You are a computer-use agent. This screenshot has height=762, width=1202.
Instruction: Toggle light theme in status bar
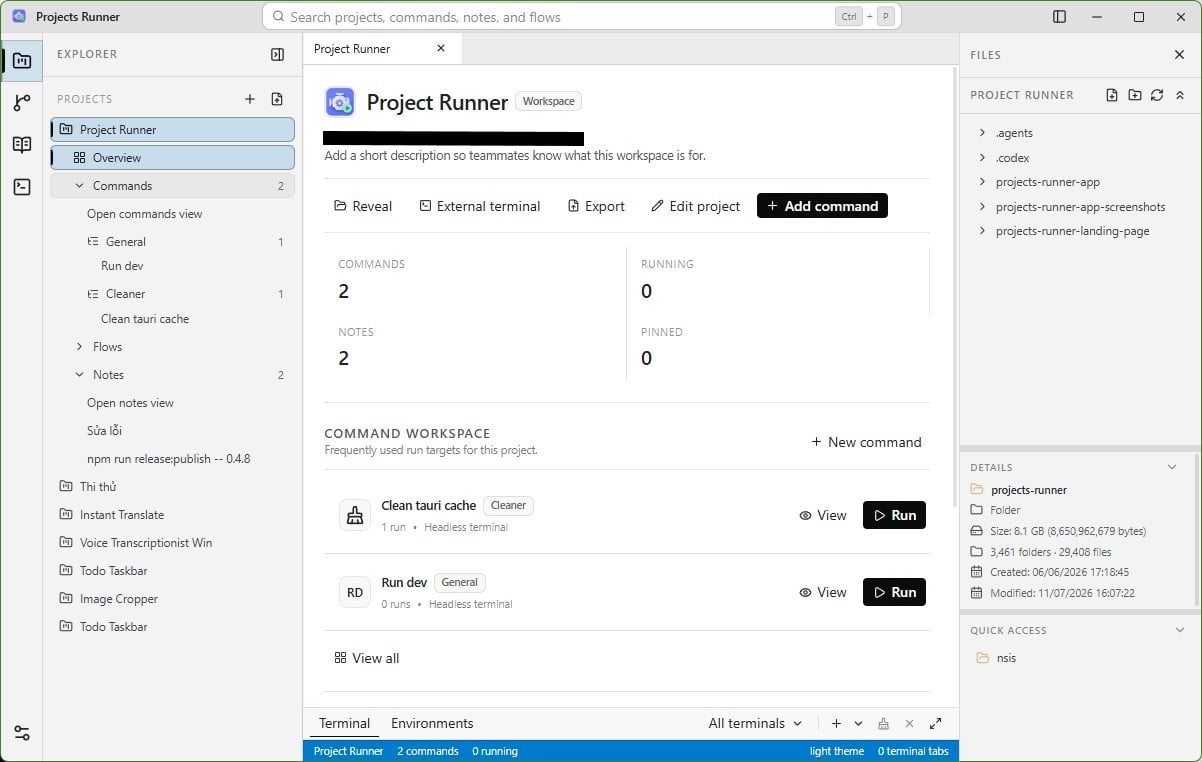(837, 751)
